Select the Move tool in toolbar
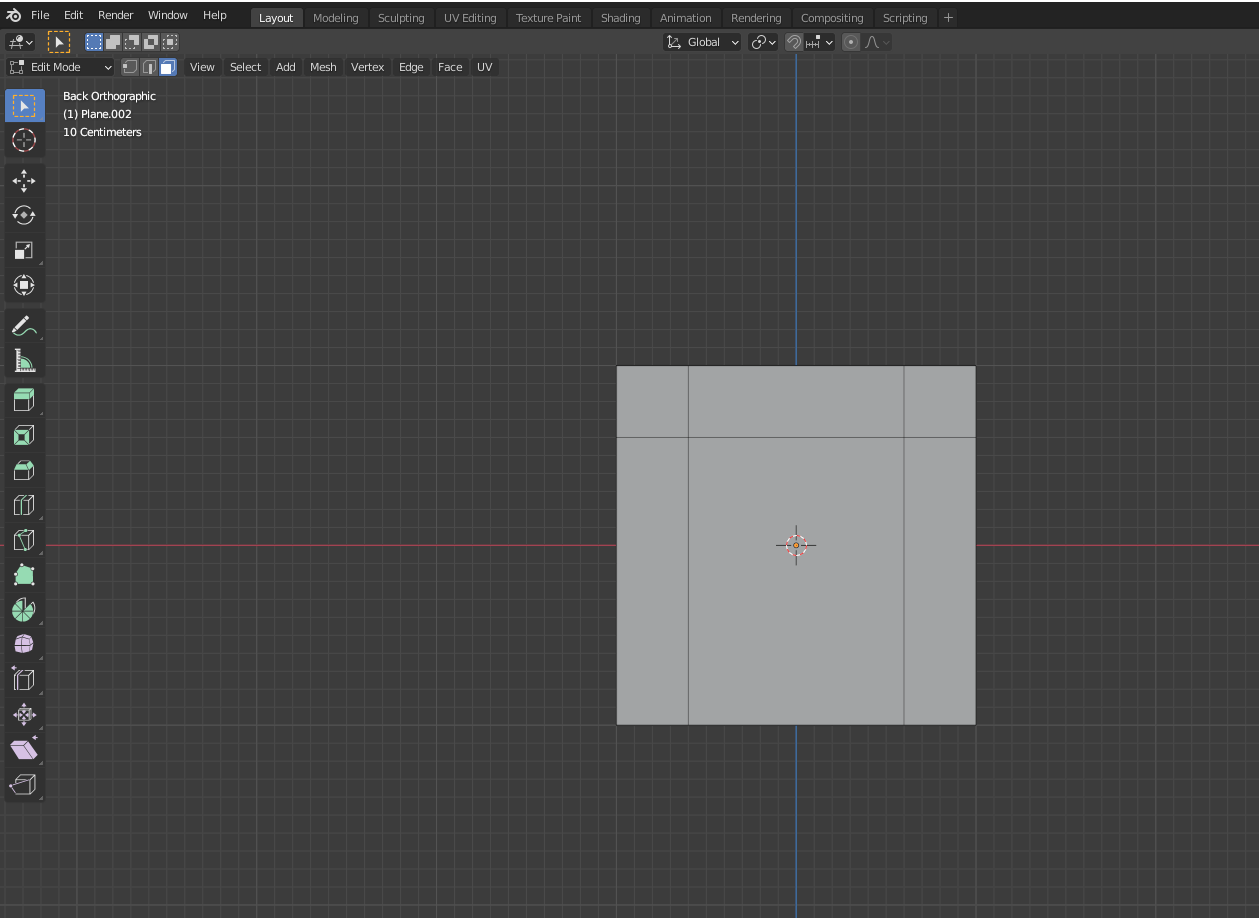 (x=24, y=180)
